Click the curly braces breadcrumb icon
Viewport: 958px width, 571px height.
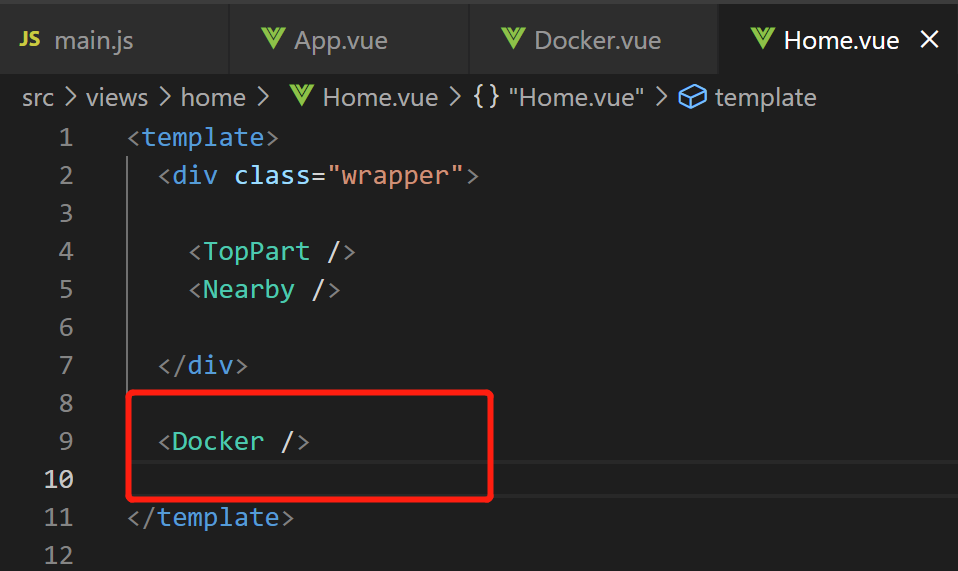pos(486,97)
